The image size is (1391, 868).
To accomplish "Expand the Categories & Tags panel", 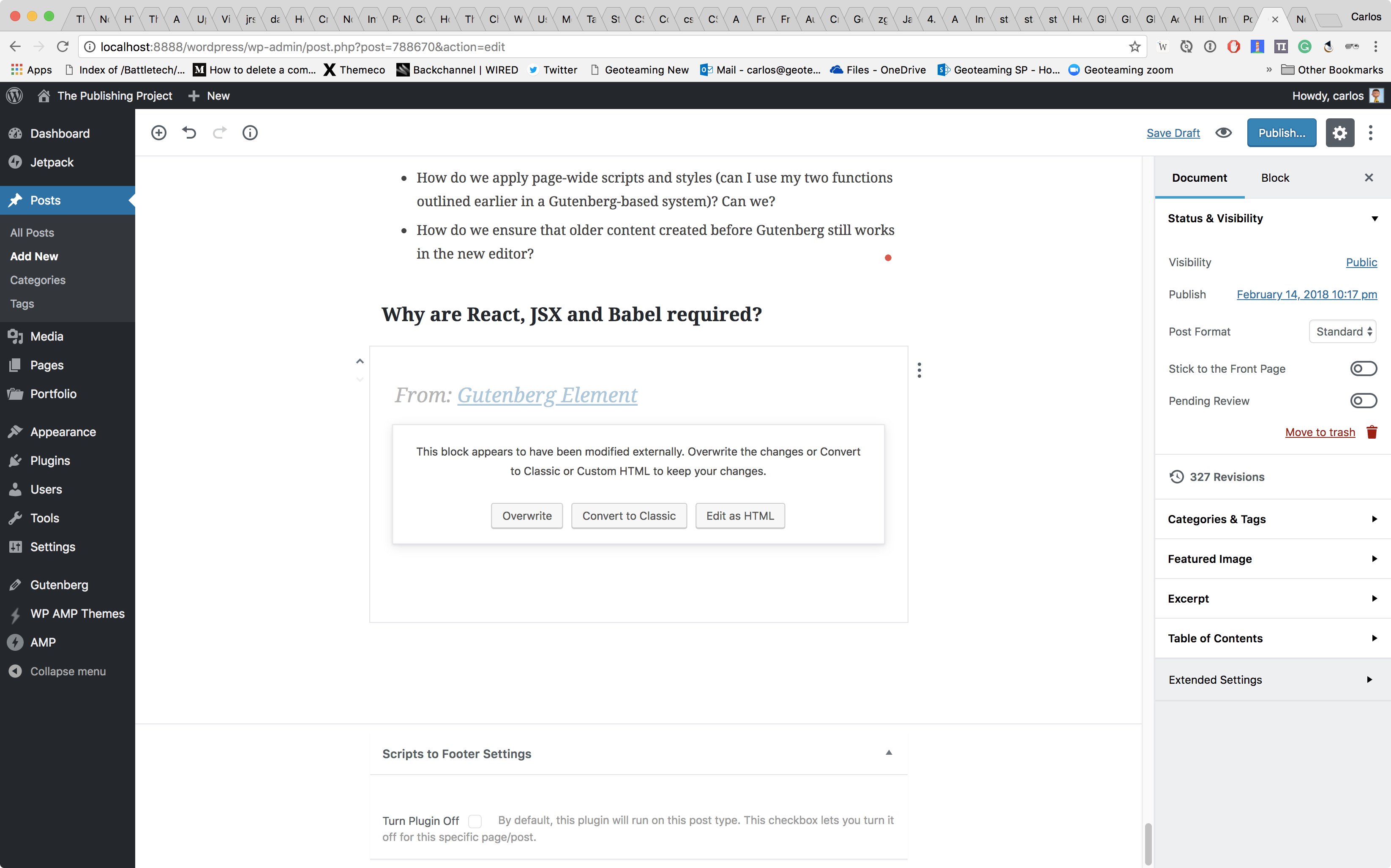I will coord(1272,519).
